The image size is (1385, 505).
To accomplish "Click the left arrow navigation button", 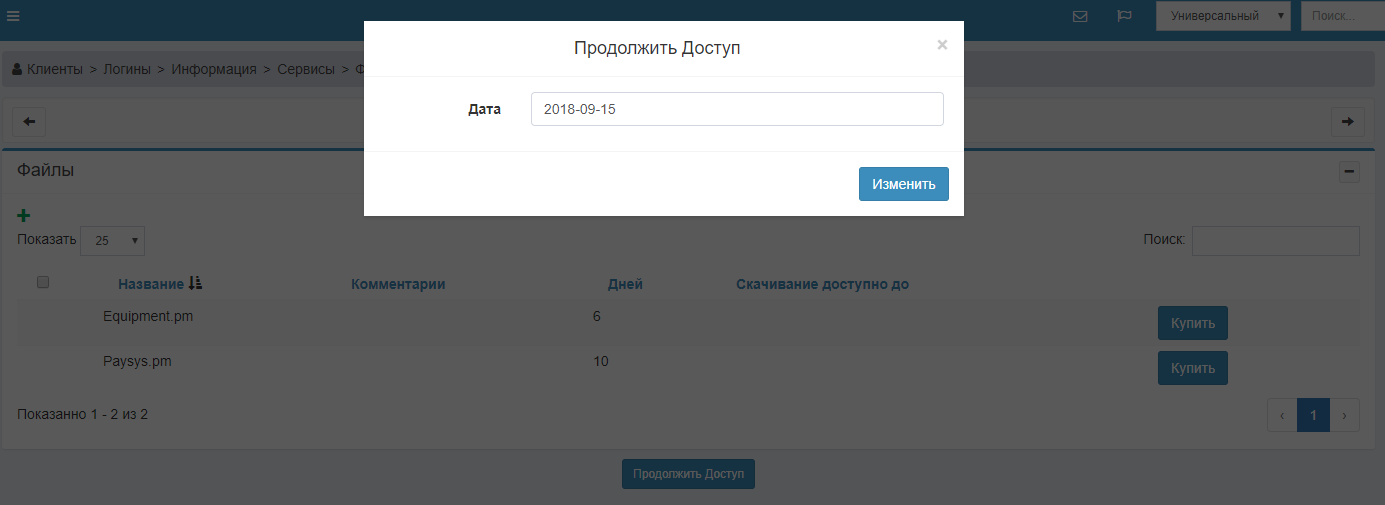I will (x=29, y=121).
